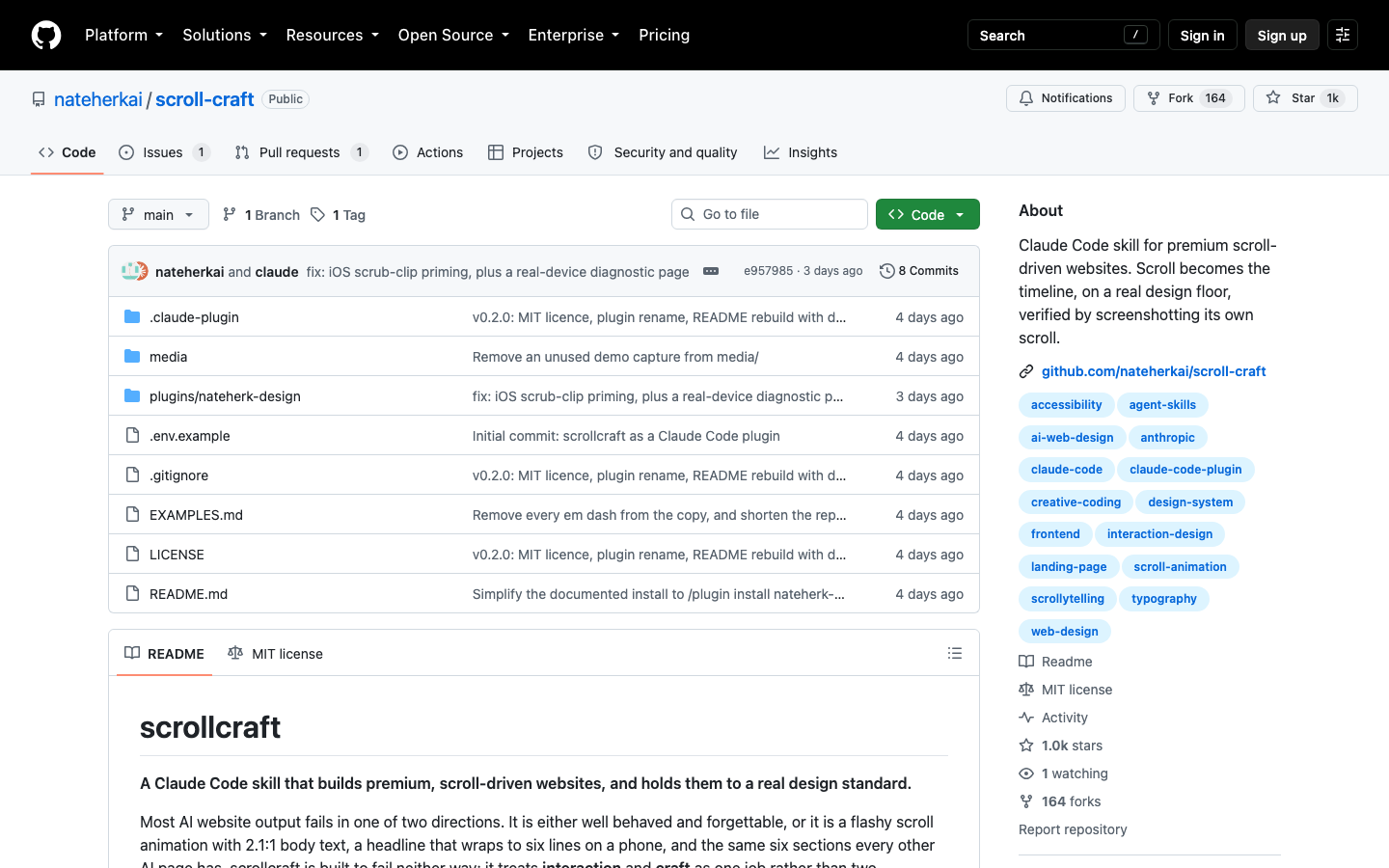Switch to the Pull requests tab

[x=301, y=152]
